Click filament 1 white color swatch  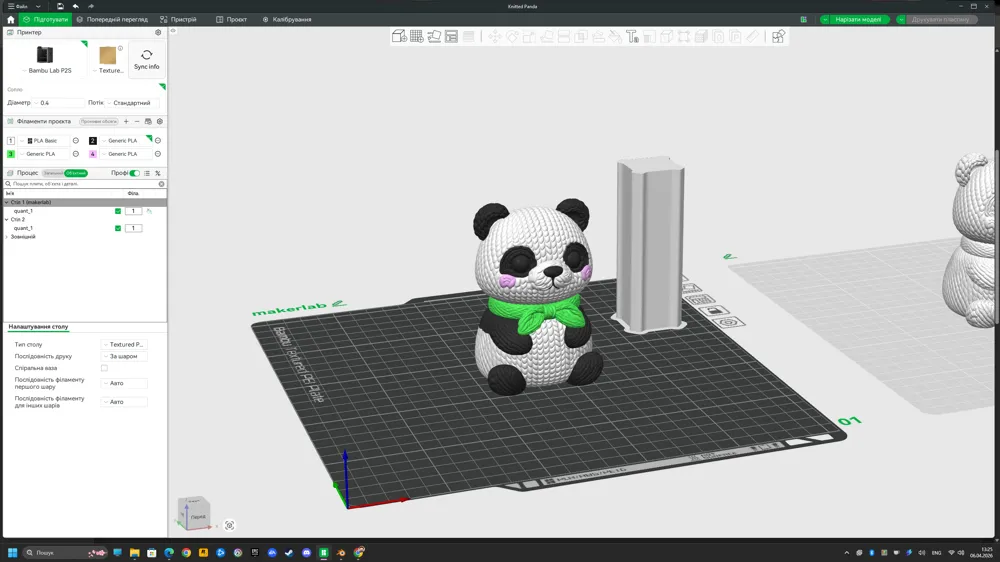coord(10,140)
